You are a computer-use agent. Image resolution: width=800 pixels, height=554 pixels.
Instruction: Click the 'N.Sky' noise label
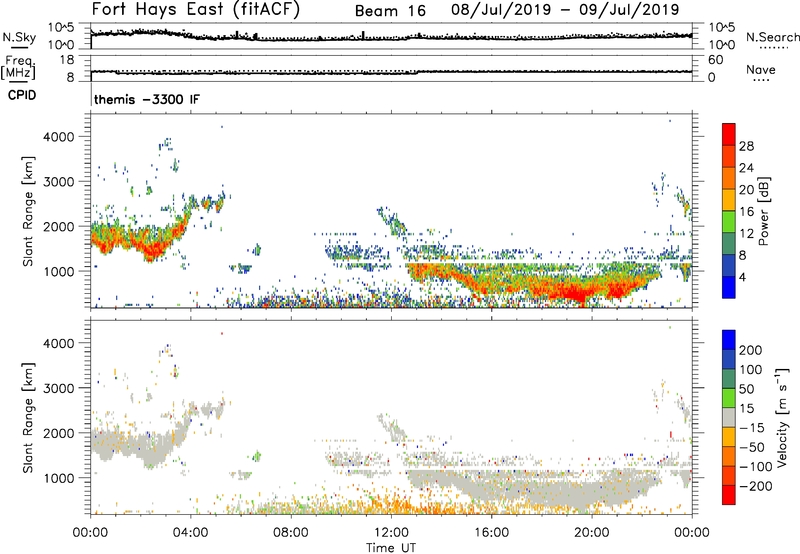coord(19,37)
